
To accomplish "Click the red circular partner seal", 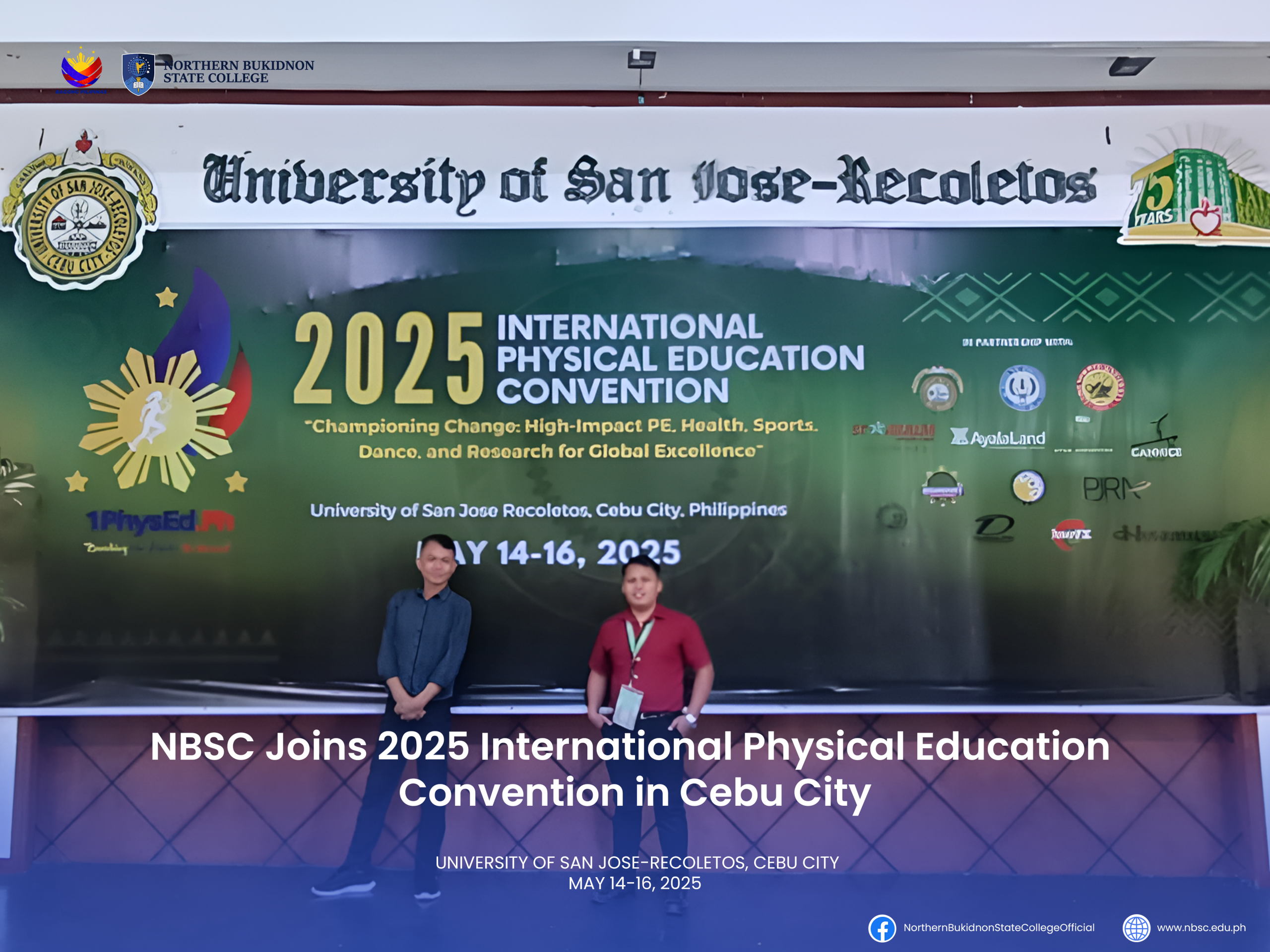I will (1101, 386).
